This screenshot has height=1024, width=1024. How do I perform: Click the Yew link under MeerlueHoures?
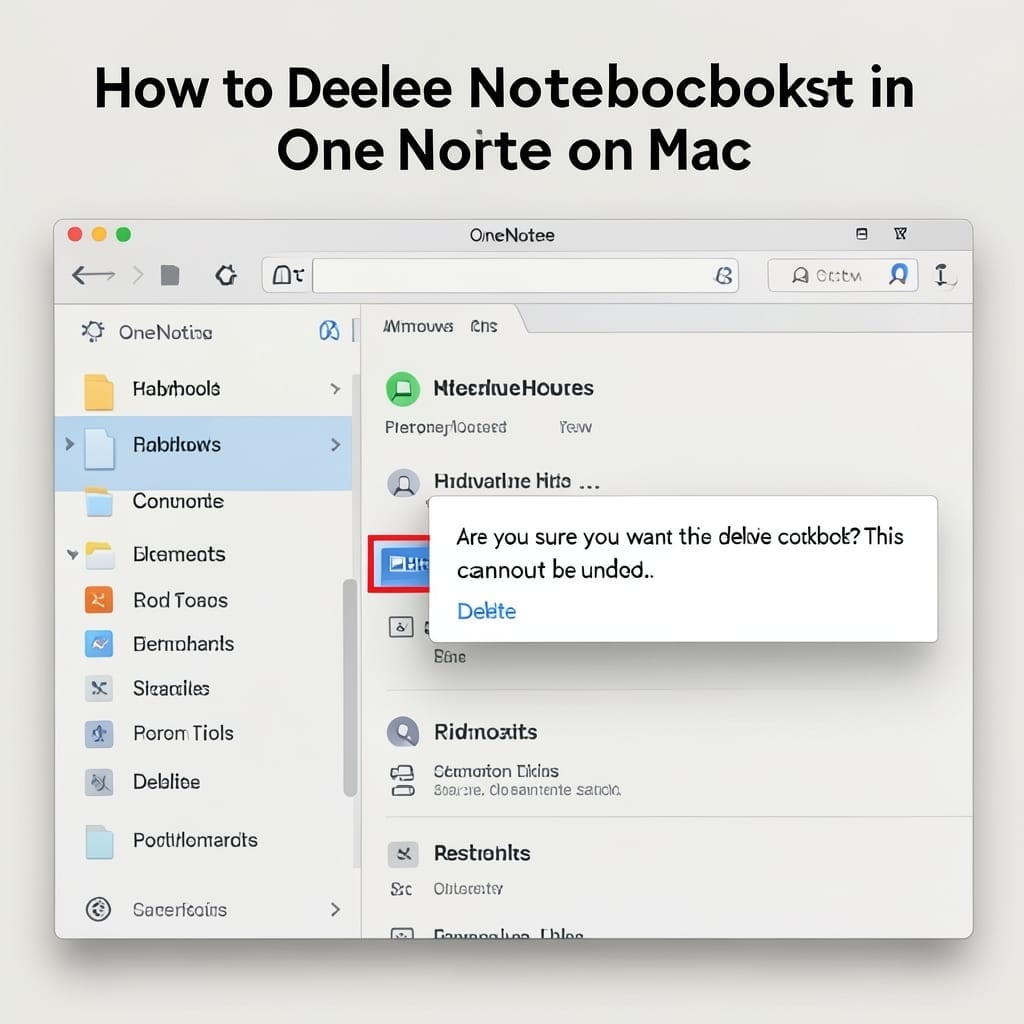pos(575,427)
